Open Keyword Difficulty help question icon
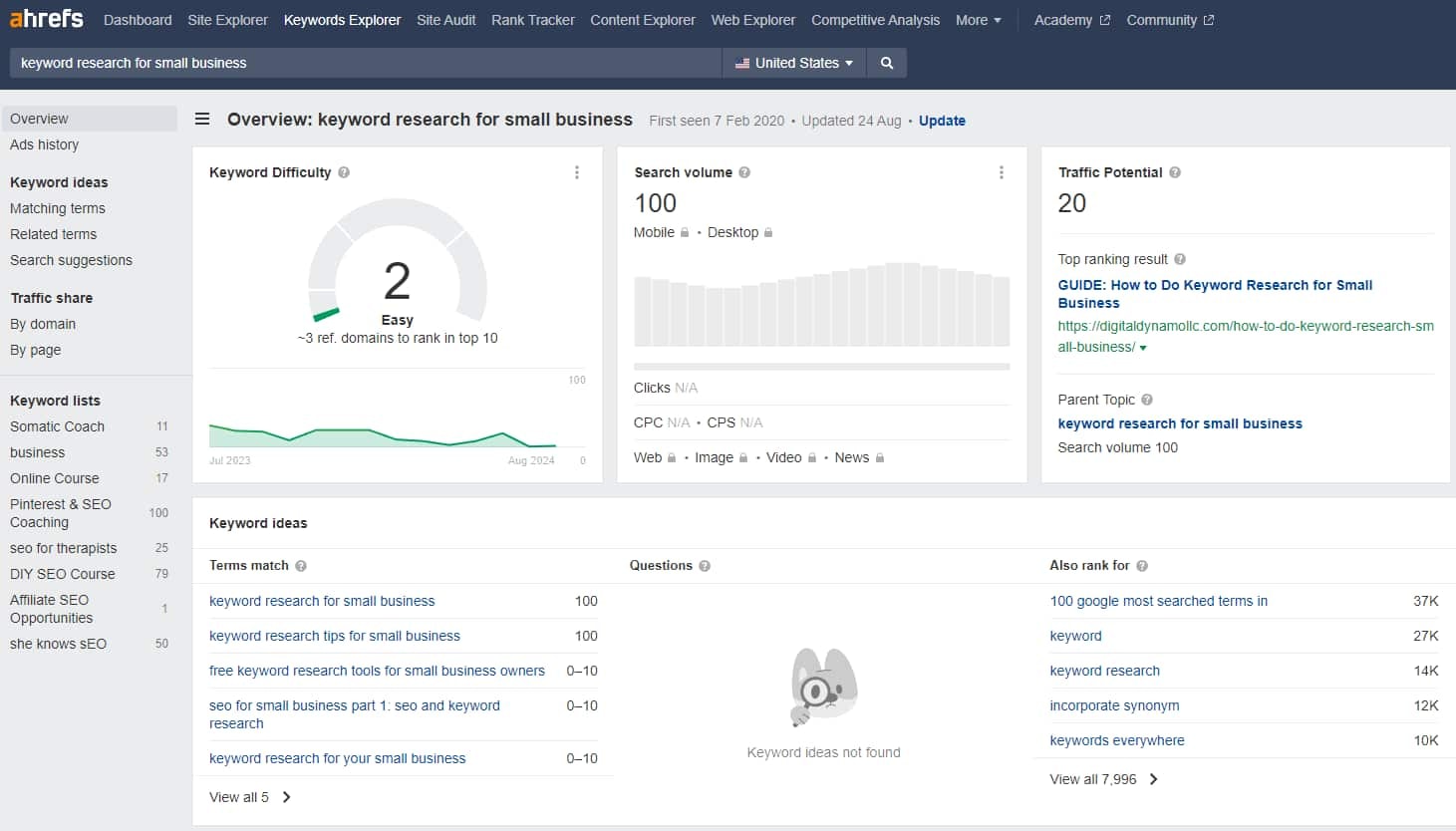 coord(344,172)
